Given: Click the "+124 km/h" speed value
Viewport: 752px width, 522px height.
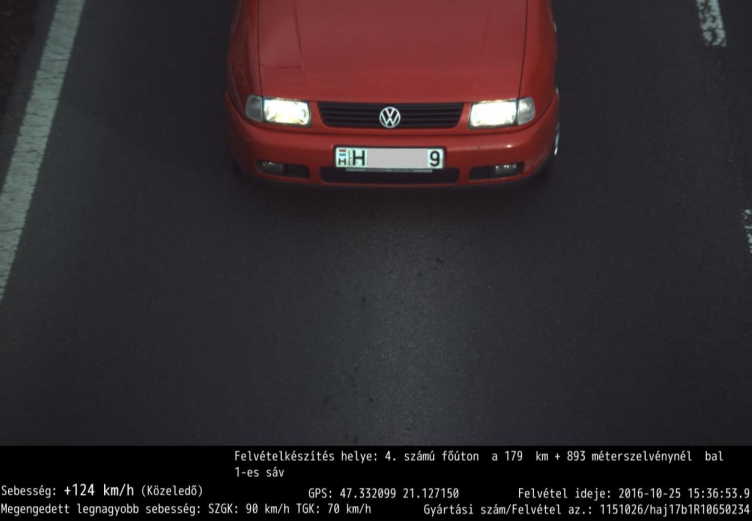Looking at the screenshot, I should pos(99,490).
